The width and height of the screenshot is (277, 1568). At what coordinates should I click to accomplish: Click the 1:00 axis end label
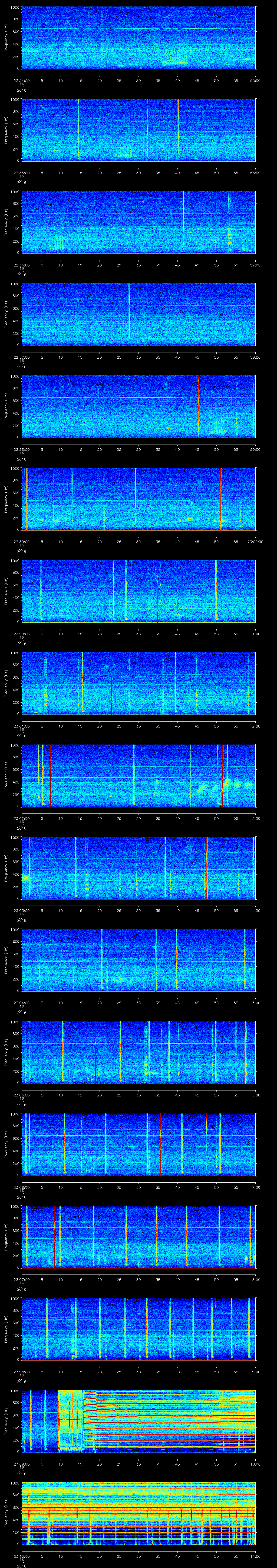tap(256, 634)
